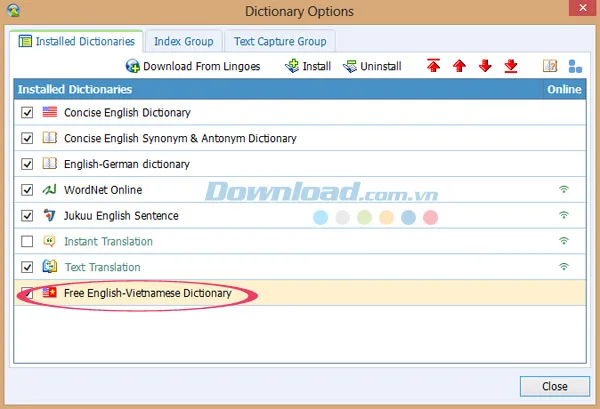Click the Download From Lingoes globe icon

point(132,66)
